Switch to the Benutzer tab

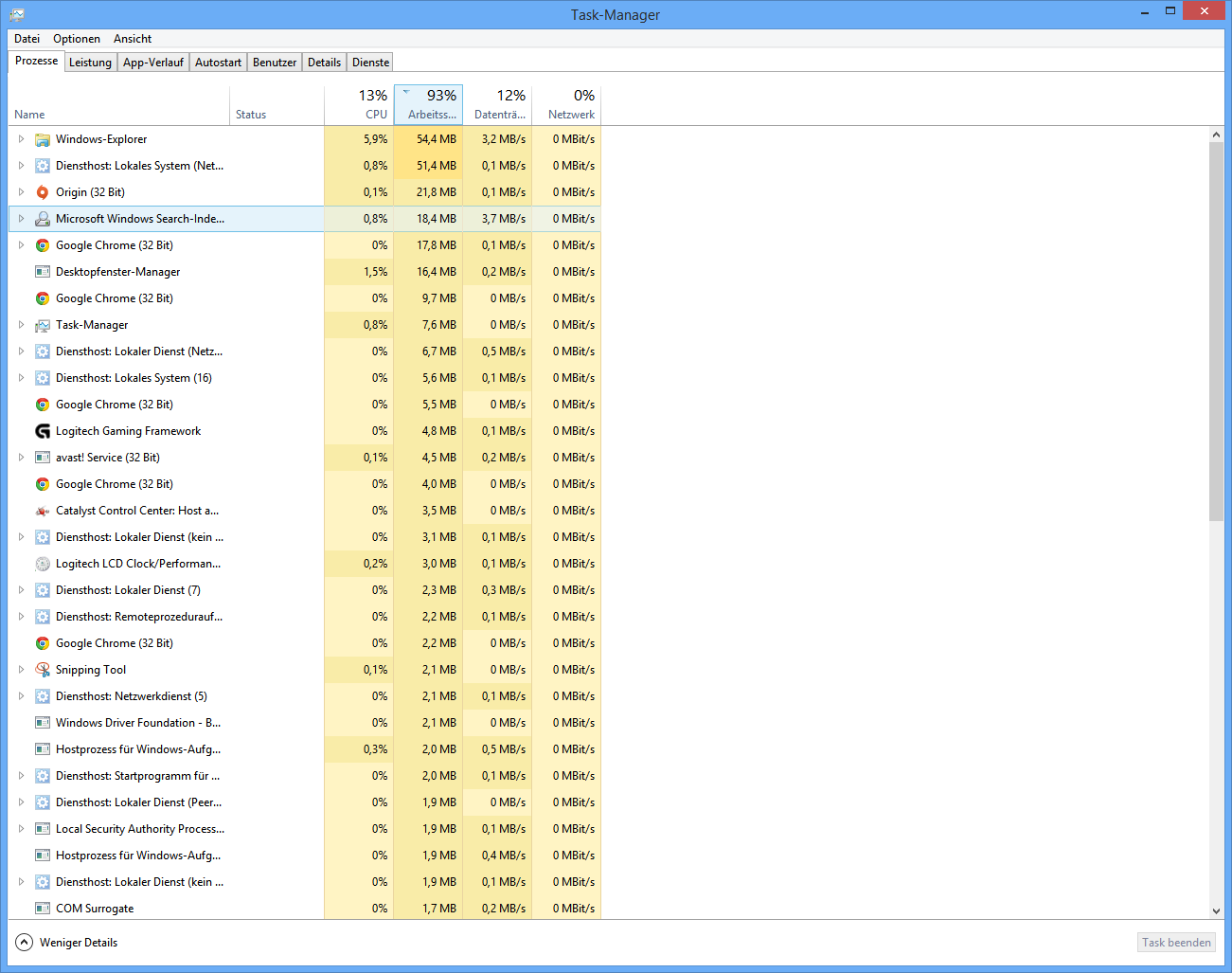pos(275,63)
